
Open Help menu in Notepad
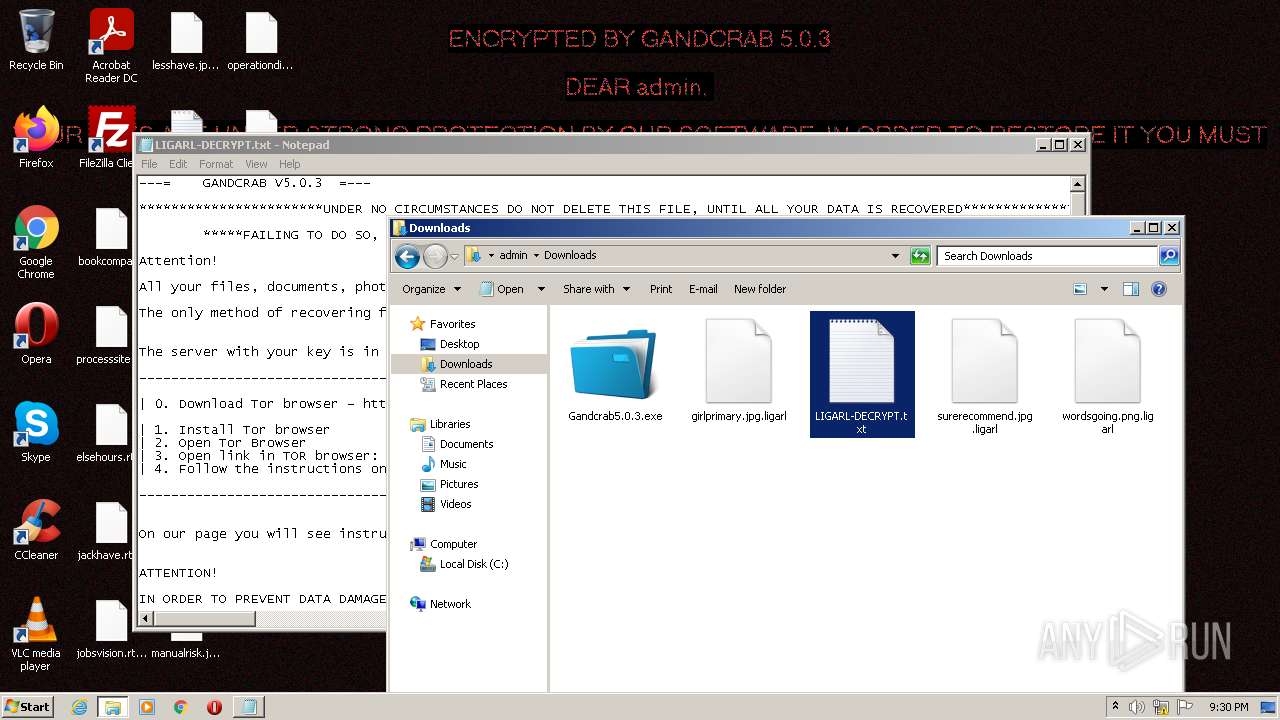[x=289, y=164]
